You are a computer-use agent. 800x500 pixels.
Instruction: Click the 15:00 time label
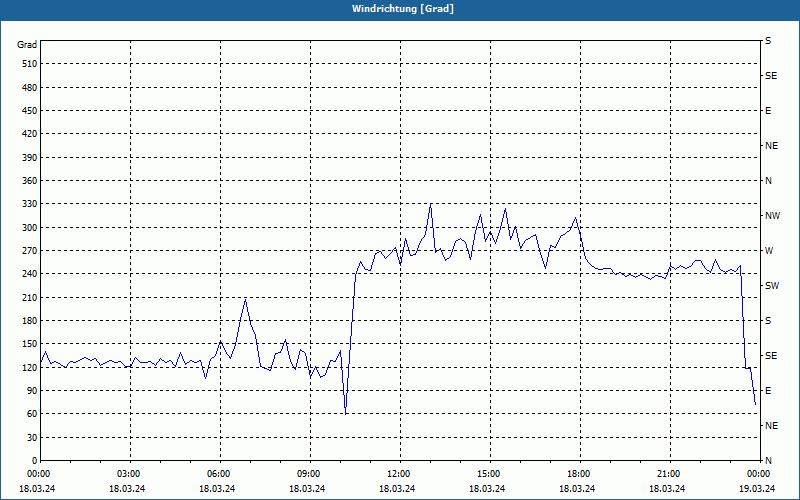point(488,474)
